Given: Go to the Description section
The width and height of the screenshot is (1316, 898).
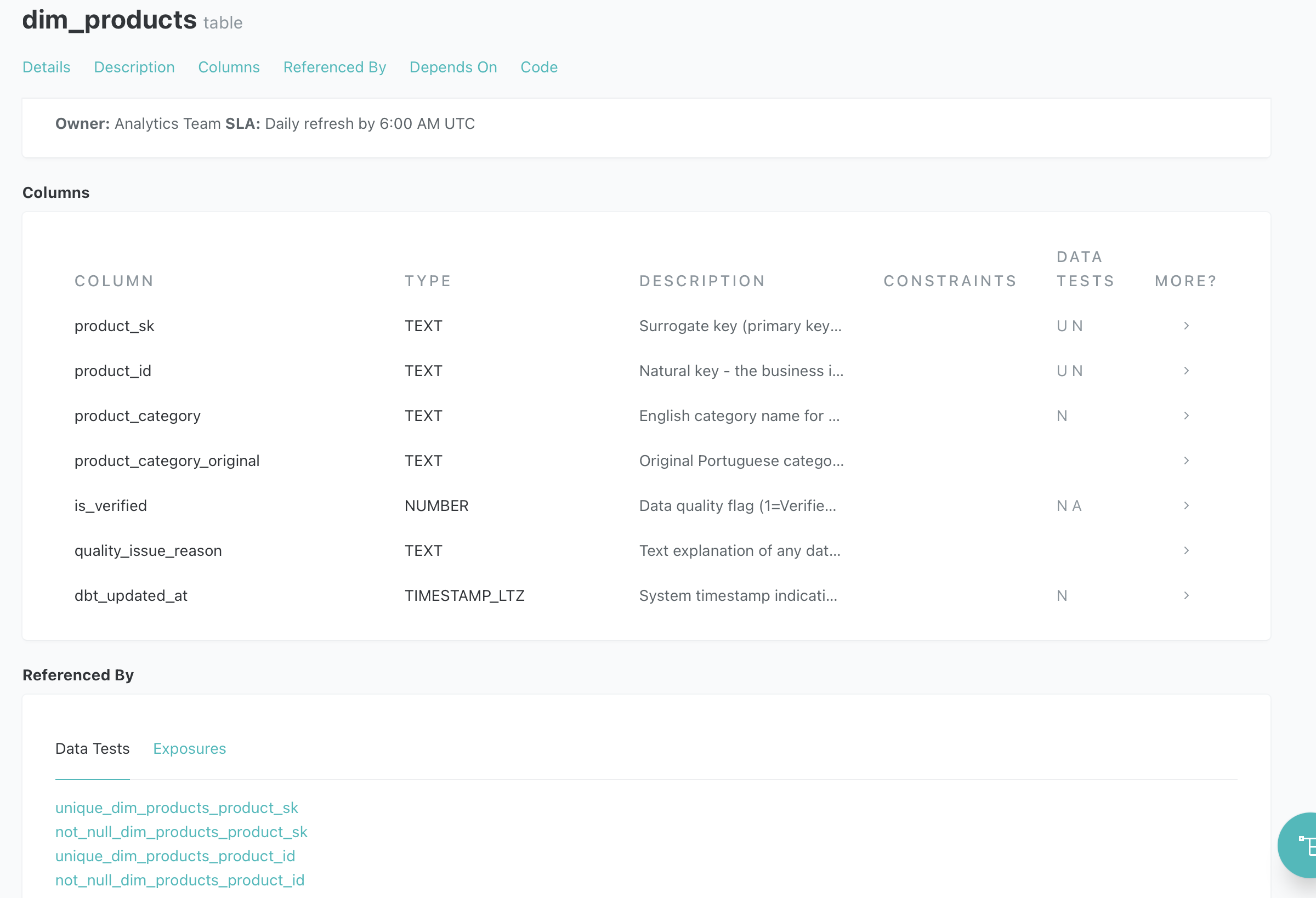Looking at the screenshot, I should tap(134, 67).
